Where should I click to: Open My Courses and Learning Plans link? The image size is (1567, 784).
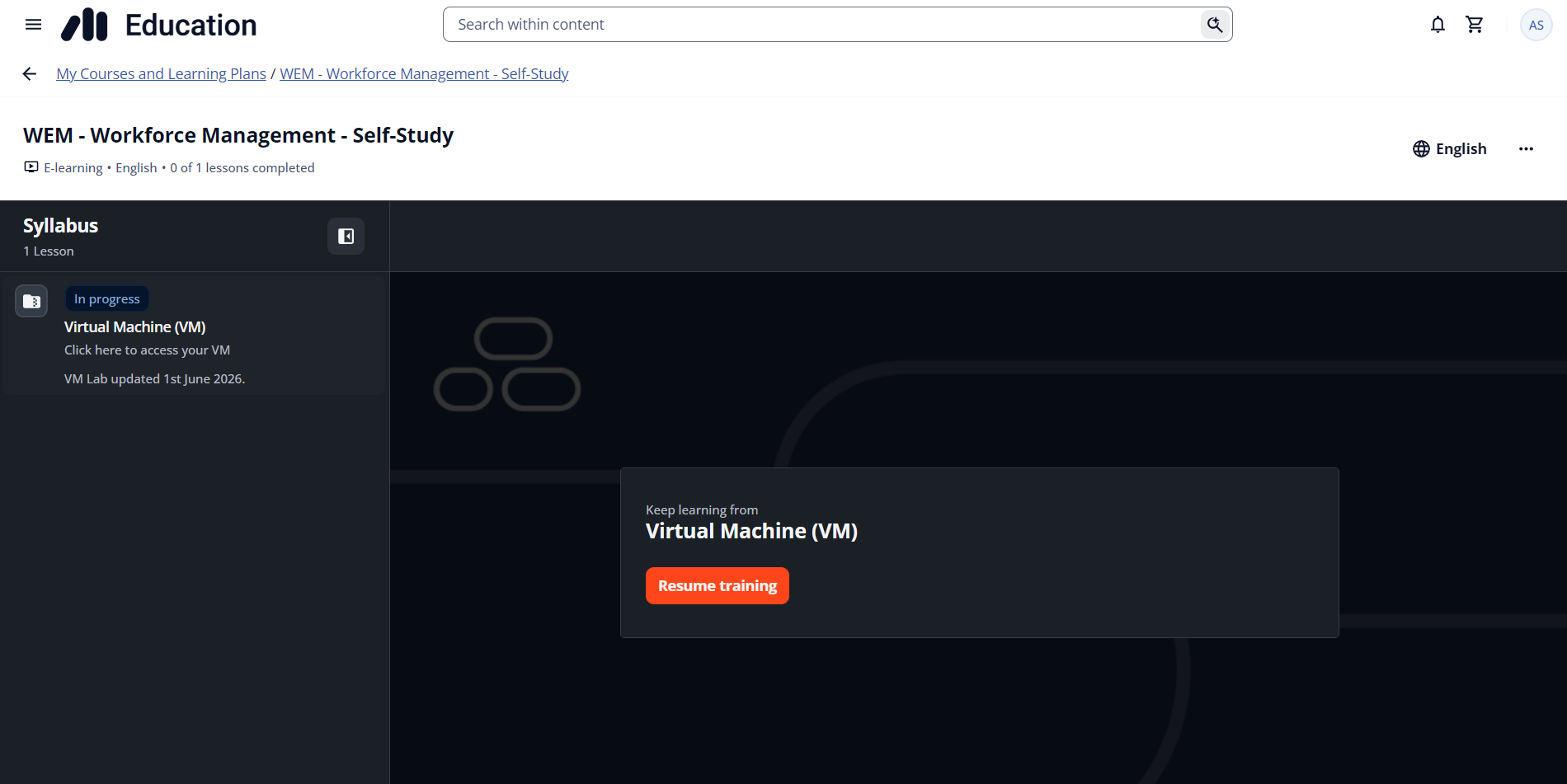click(x=161, y=74)
